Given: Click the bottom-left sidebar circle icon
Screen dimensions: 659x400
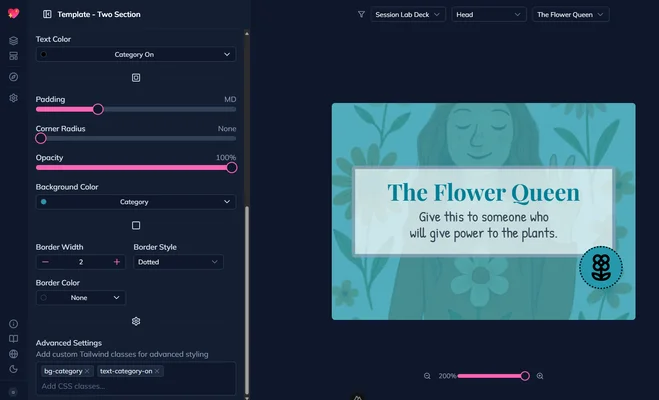Looking at the screenshot, I should pos(13,392).
